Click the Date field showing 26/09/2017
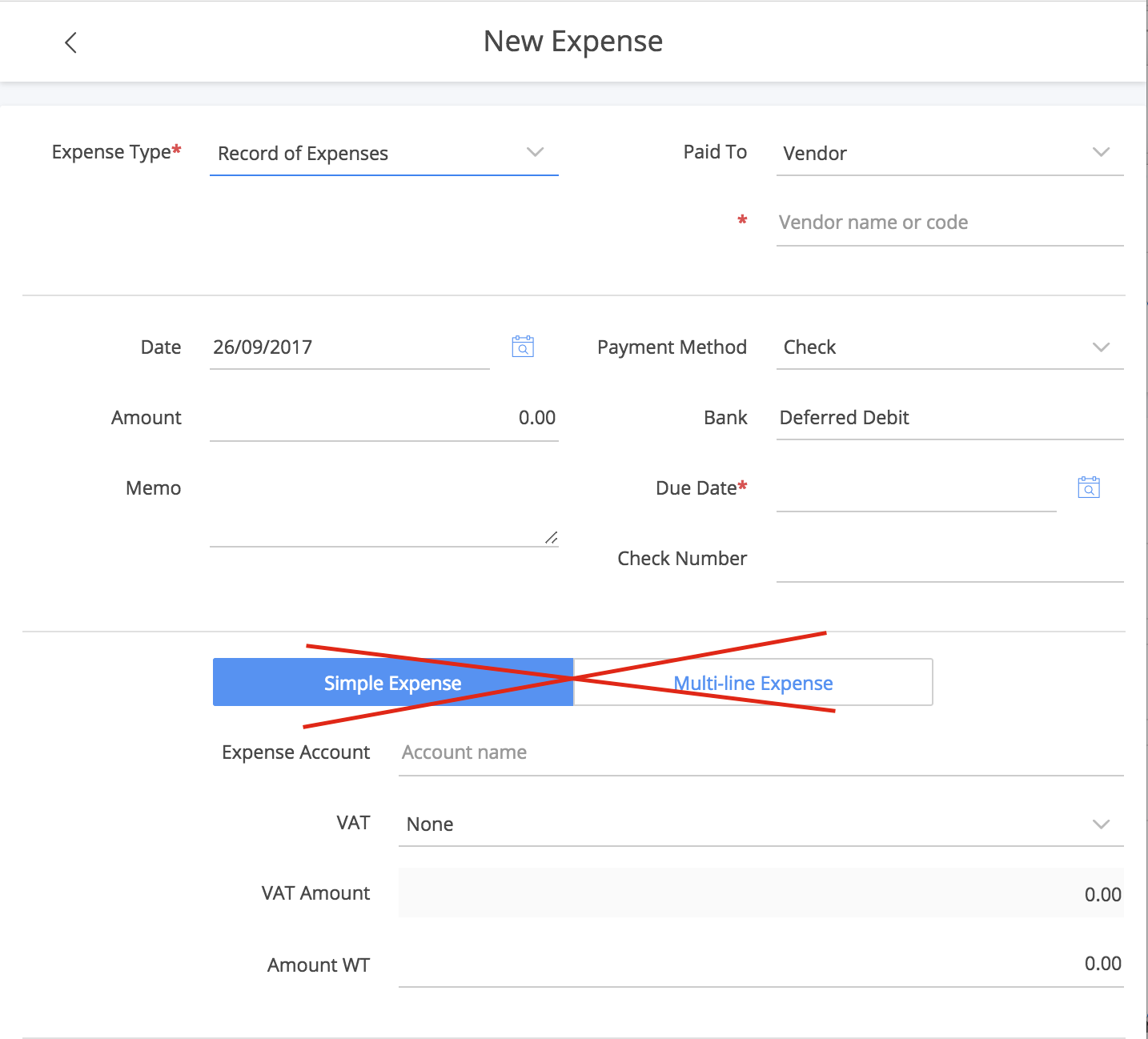Screen dimensions: 1148x1039 click(350, 347)
